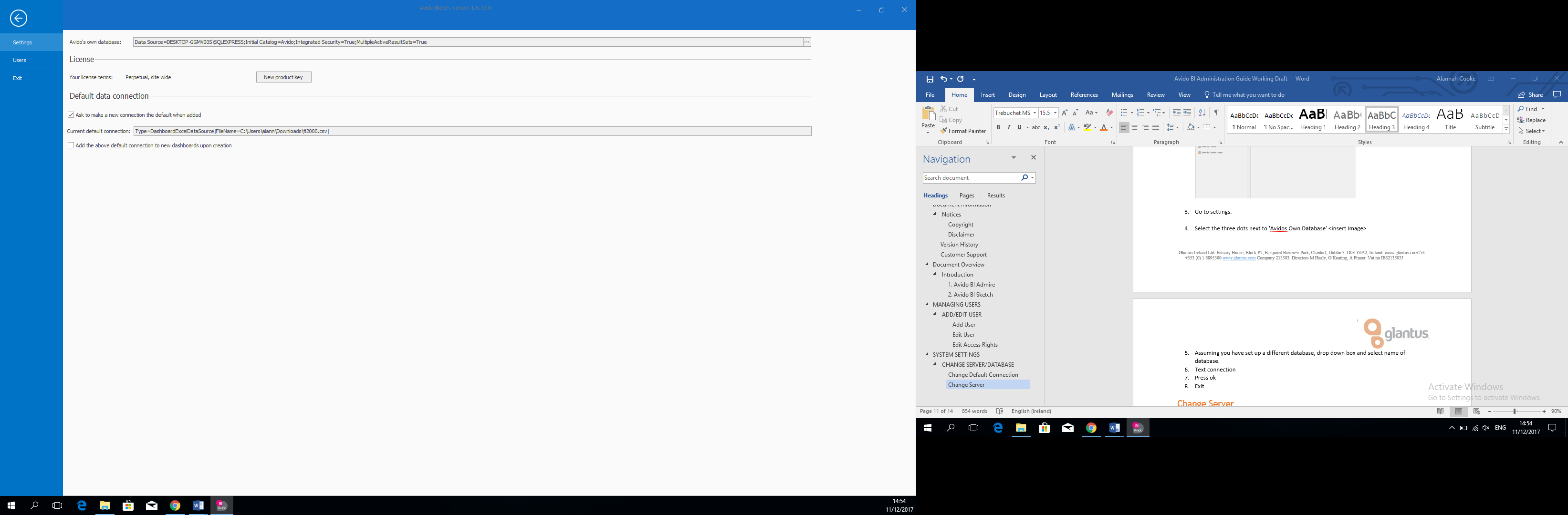Image resolution: width=1568 pixels, height=515 pixels.
Task: Switch to Read Mode view in status bar
Action: 1440,412
